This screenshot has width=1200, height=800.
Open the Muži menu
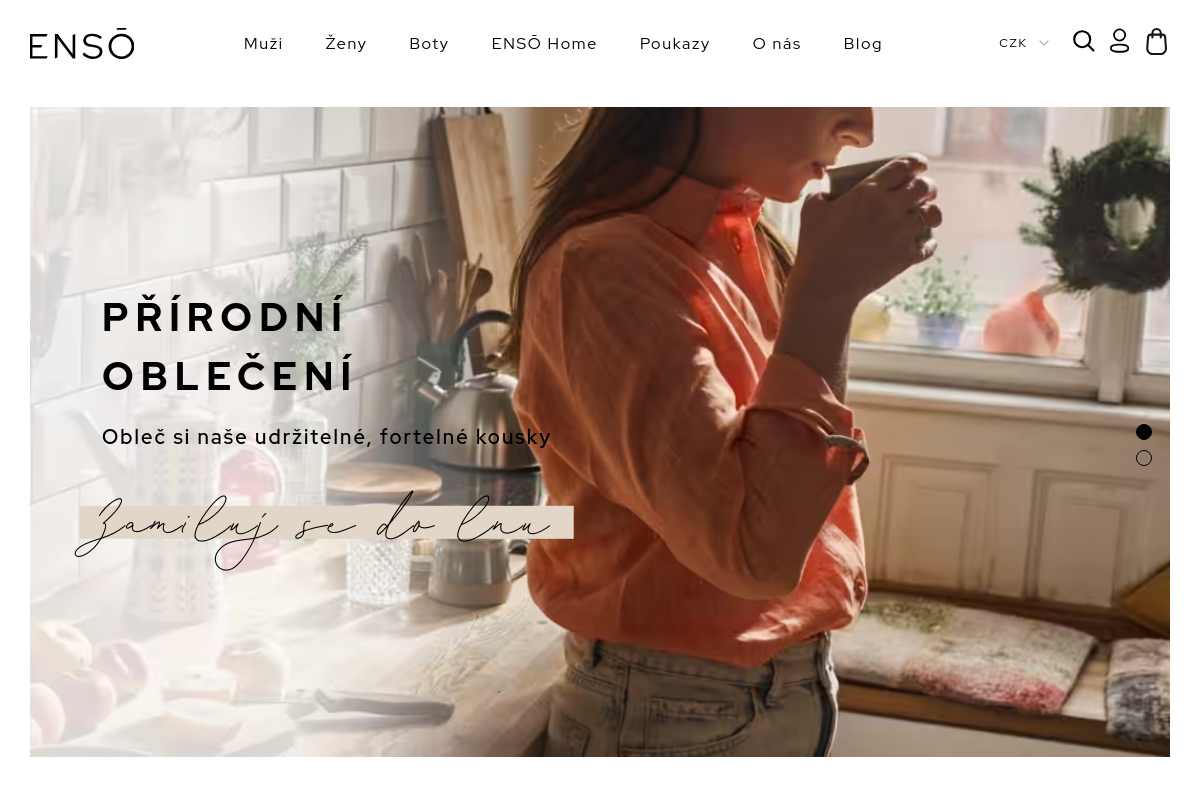[x=263, y=44]
